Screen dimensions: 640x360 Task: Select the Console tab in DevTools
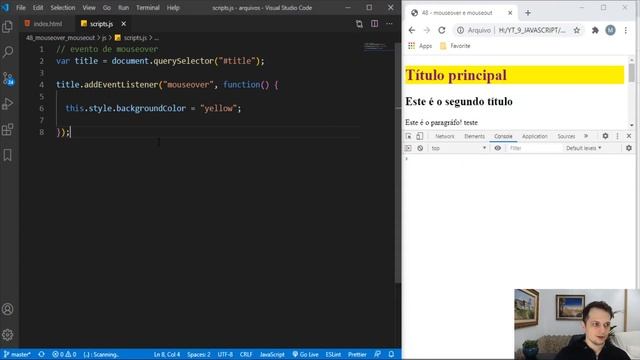503,136
